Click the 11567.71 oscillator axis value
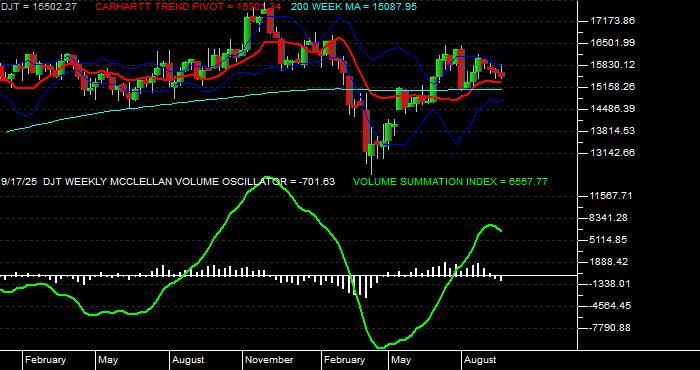The width and height of the screenshot is (700, 370). 612,196
